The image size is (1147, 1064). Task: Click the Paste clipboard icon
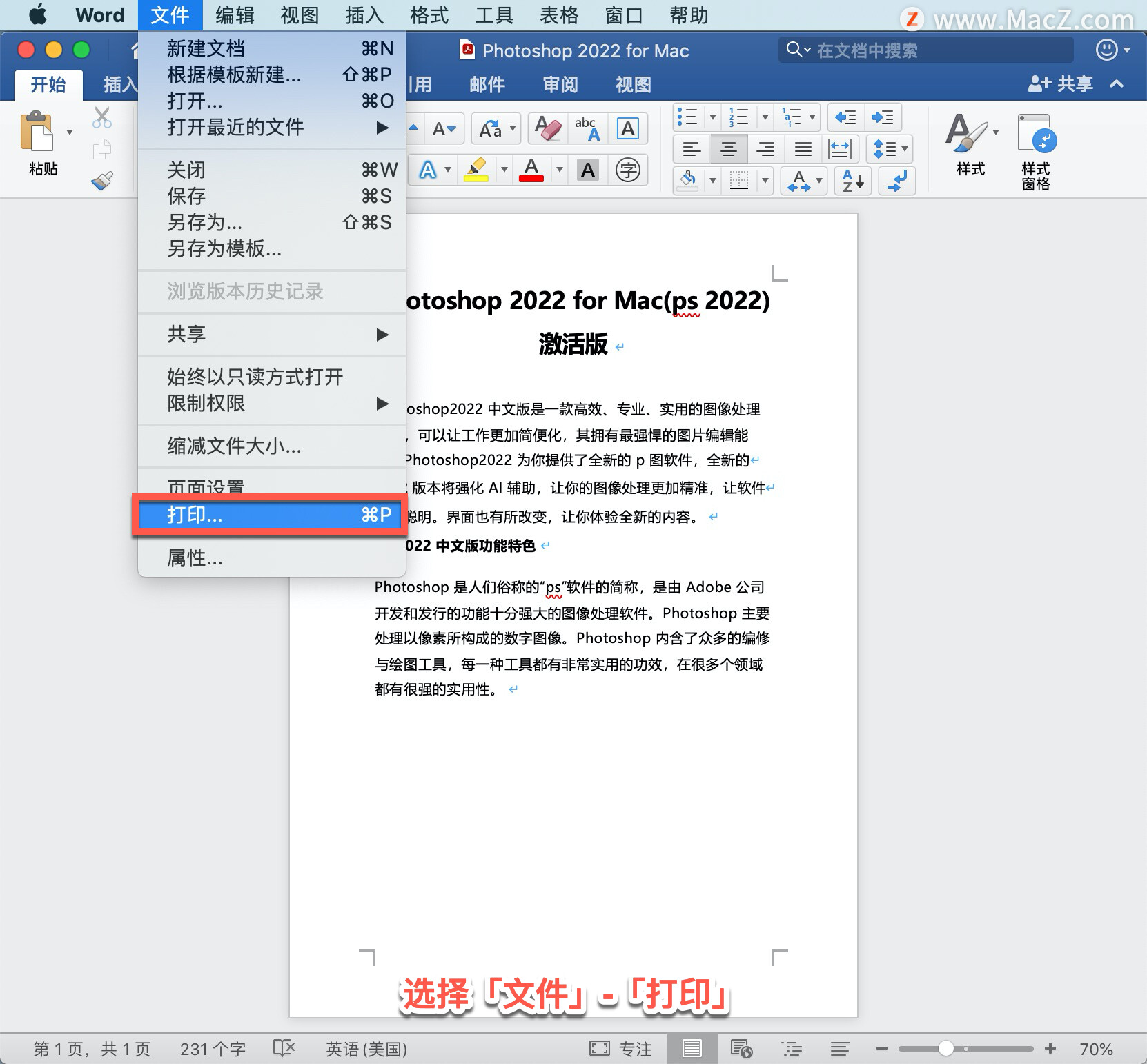click(x=37, y=131)
